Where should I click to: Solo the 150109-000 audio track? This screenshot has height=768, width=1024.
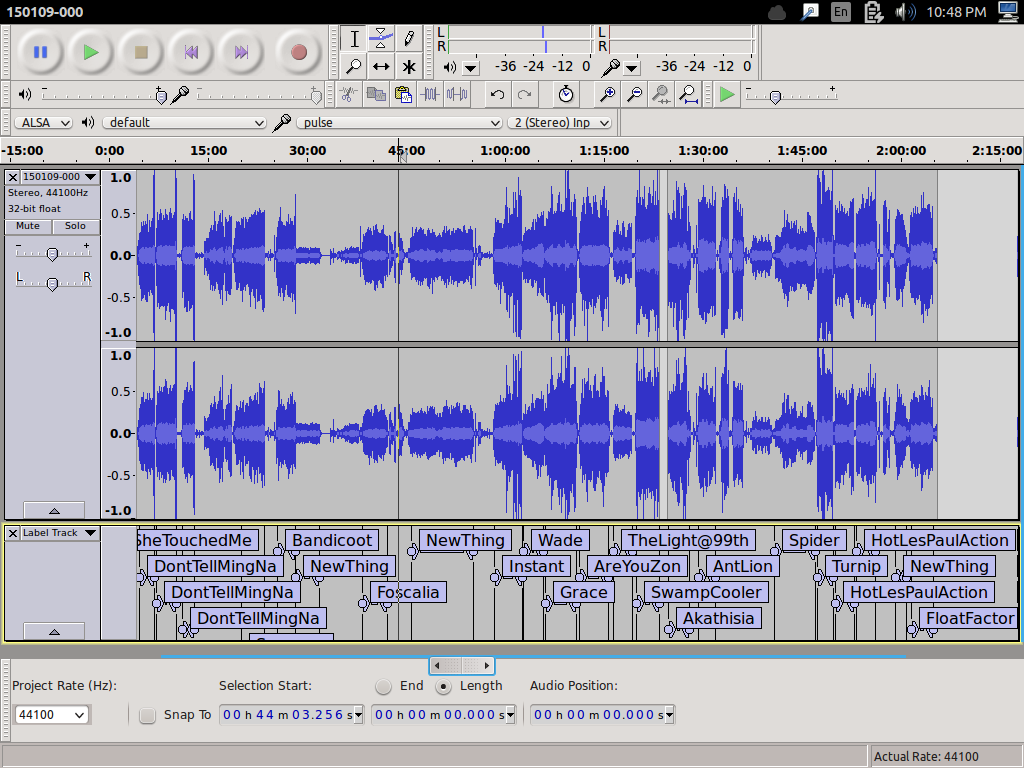pos(76,226)
